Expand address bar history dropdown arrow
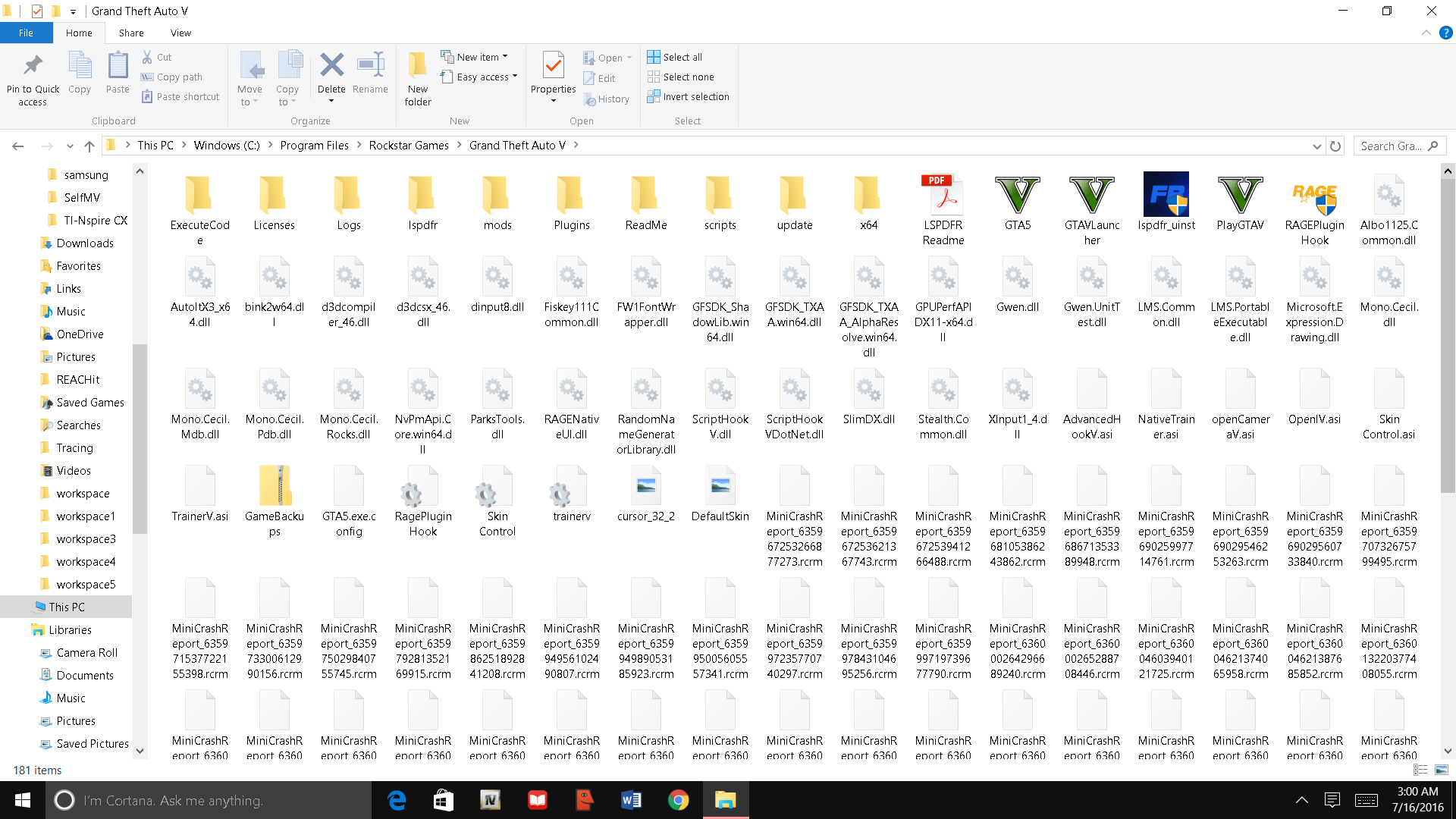Screen dimensions: 1456x819 click(x=1316, y=146)
